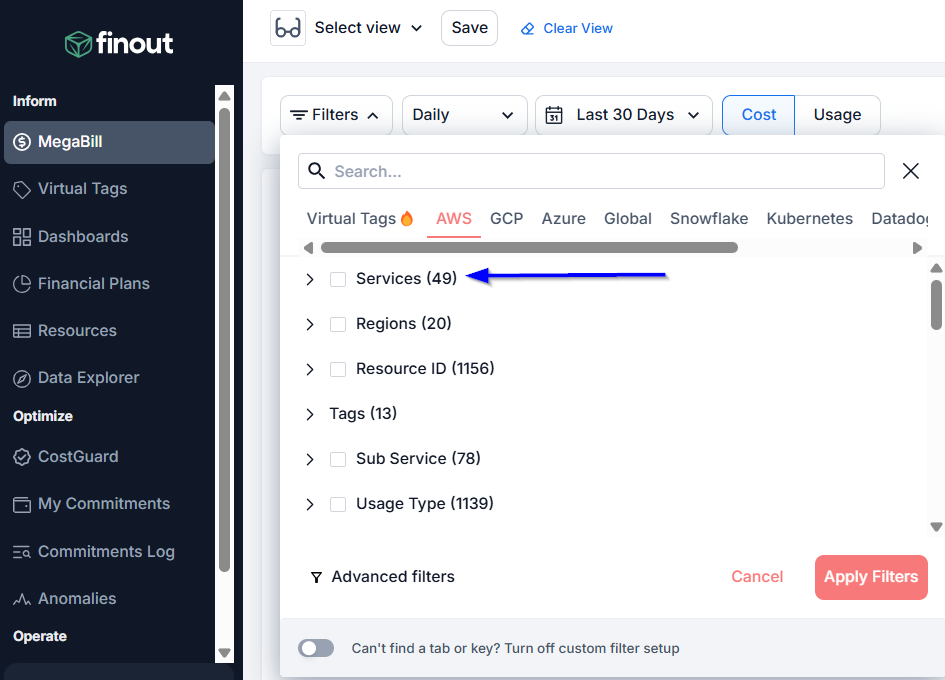Click the Cancel button
945x680 pixels.
[x=757, y=577]
